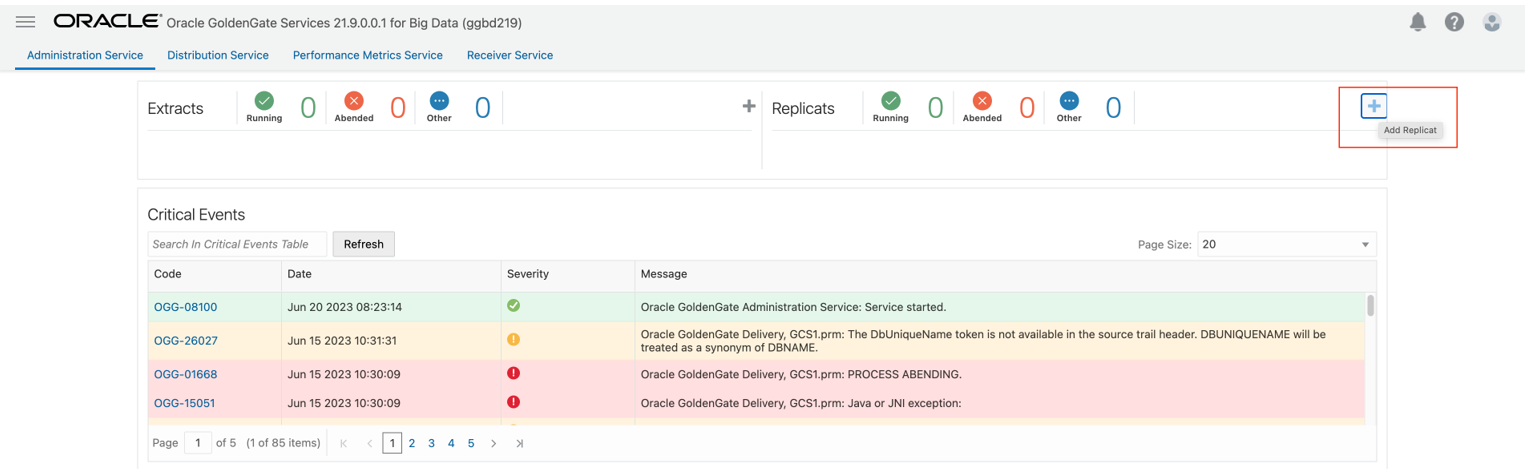Select date Jun 15 2023 10:31:31
The image size is (1529, 469).
(x=342, y=340)
